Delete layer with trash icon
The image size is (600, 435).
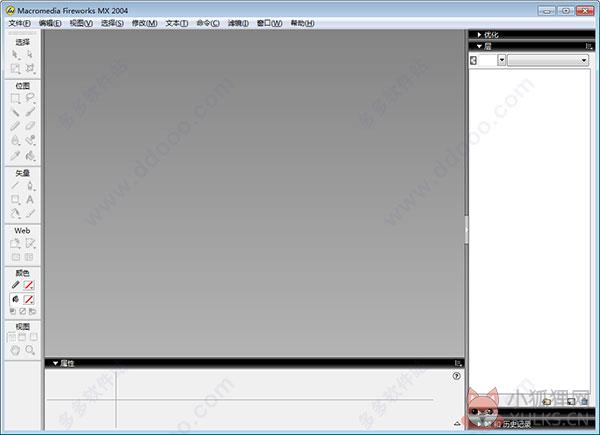pyautogui.click(x=584, y=401)
